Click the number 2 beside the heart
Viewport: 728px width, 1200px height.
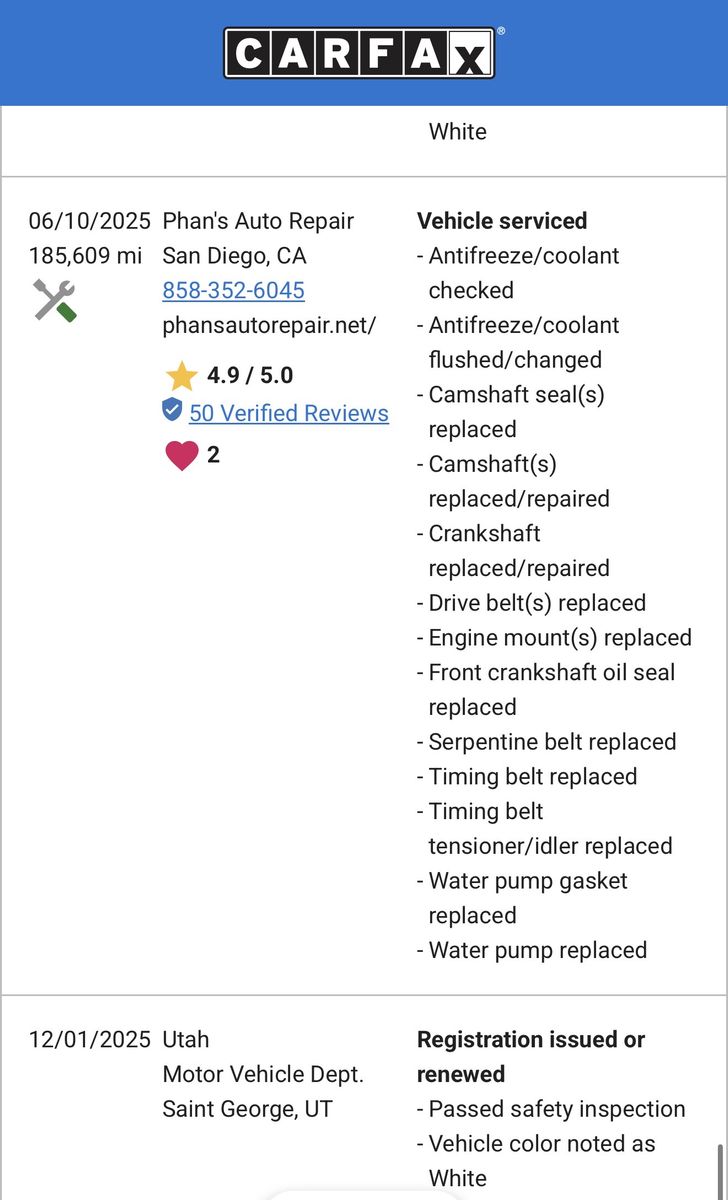213,455
